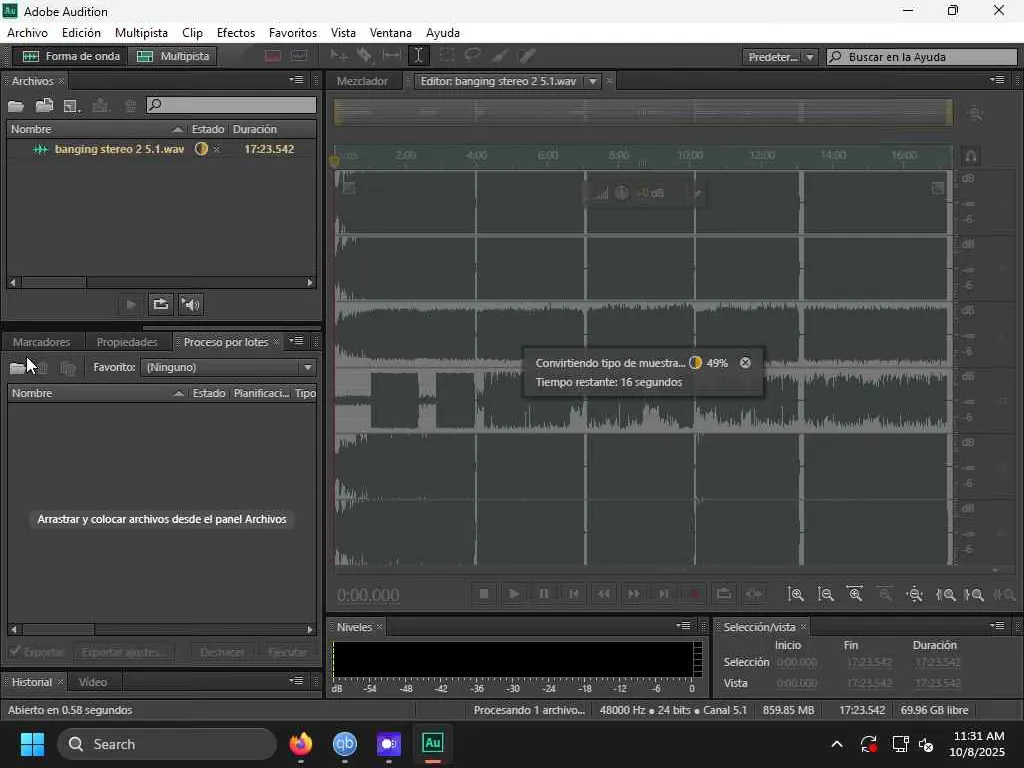Screen dimensions: 1024x768
Task: Open editor panel options menu
Action: coord(997,80)
